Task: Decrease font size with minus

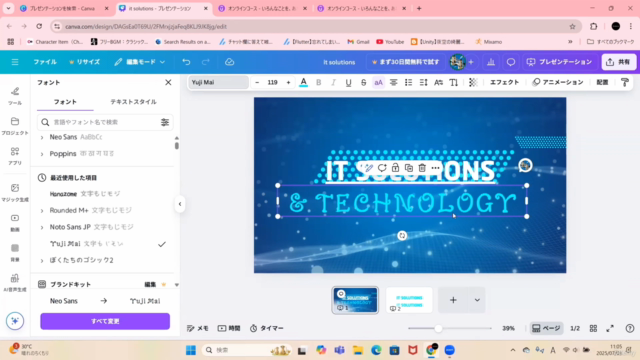Action: click(257, 82)
